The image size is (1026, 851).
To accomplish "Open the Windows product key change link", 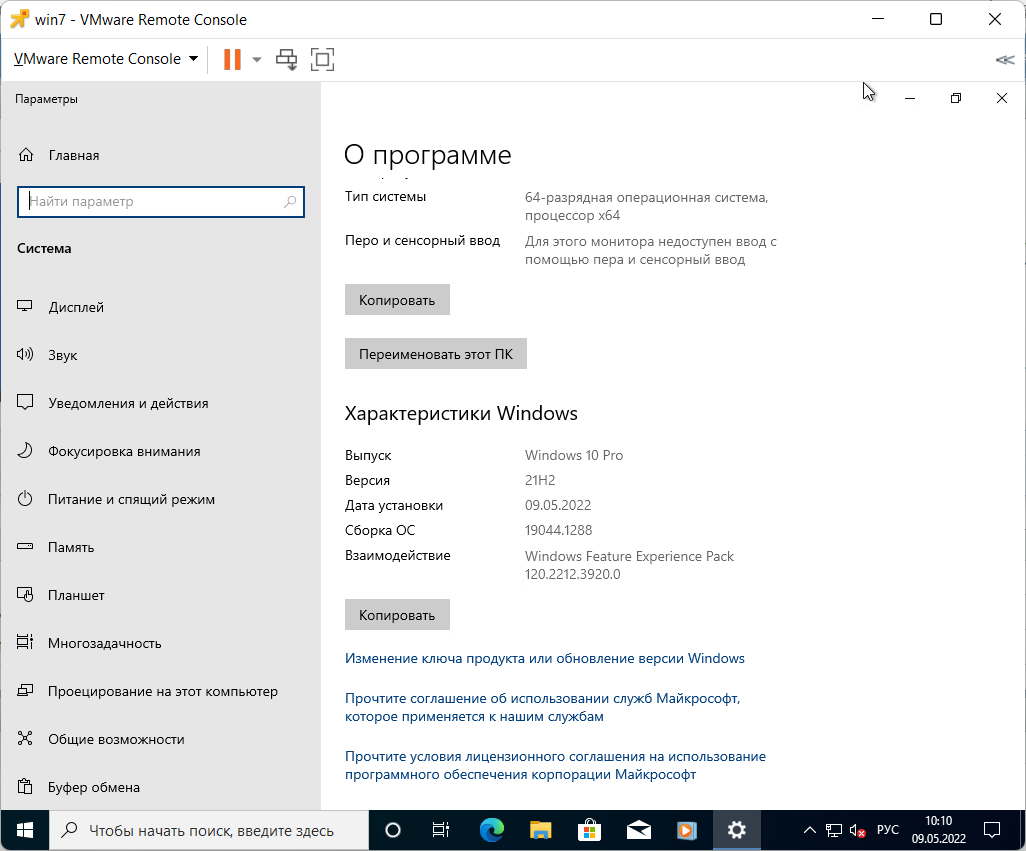I will pyautogui.click(x=544, y=658).
